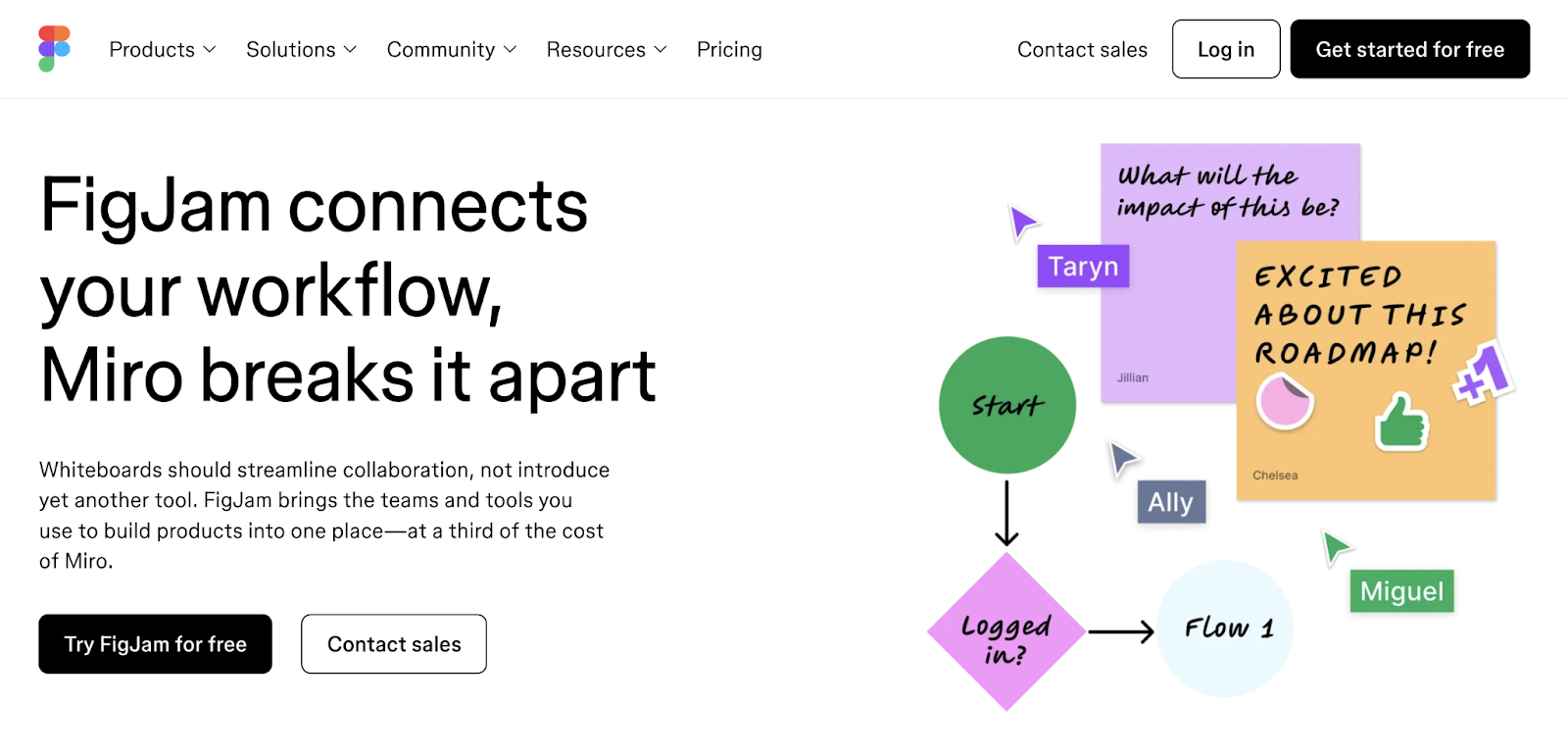1568x756 pixels.
Task: Select the Pricing menu item
Action: [x=729, y=49]
